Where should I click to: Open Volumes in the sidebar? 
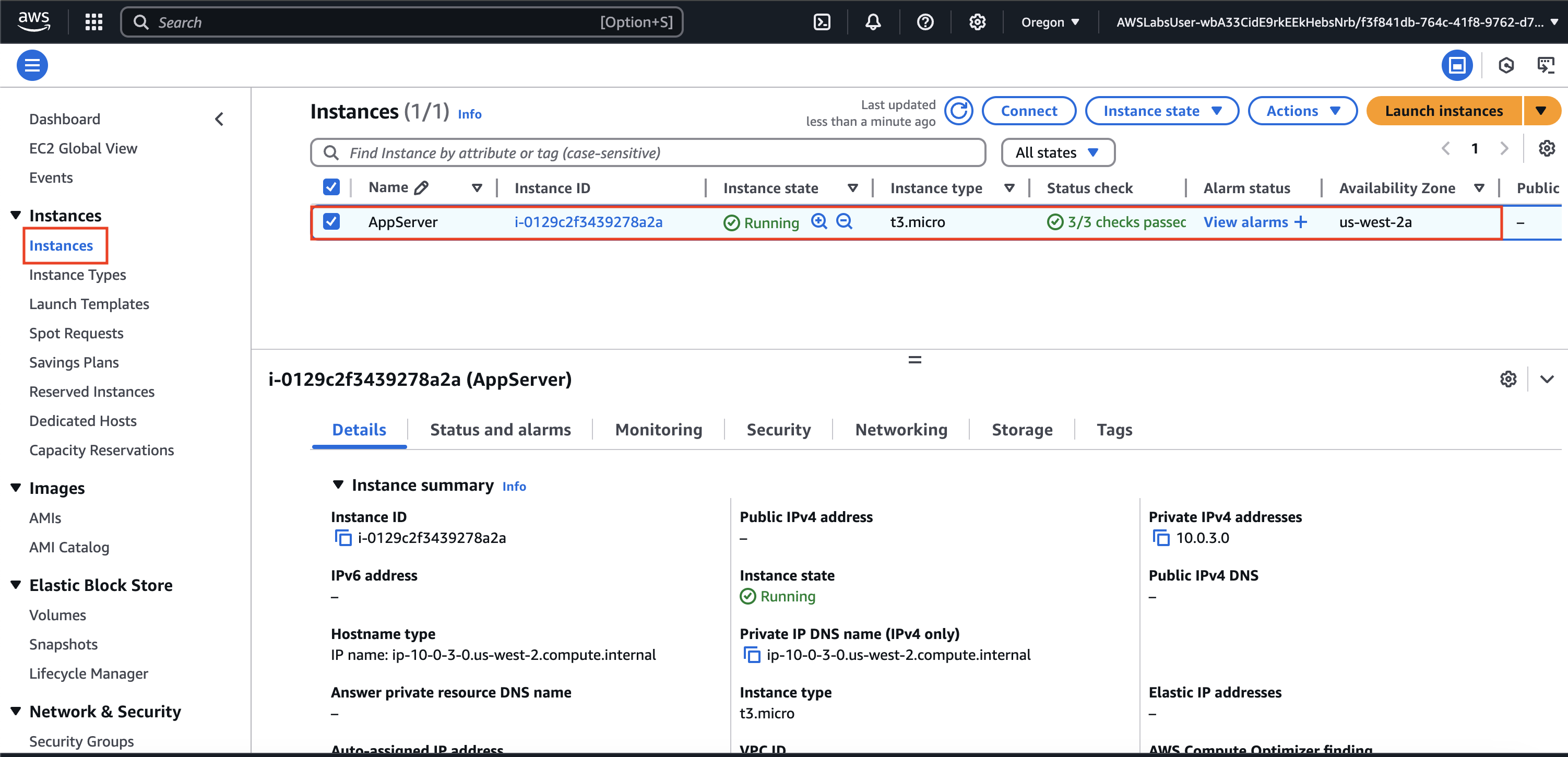58,615
